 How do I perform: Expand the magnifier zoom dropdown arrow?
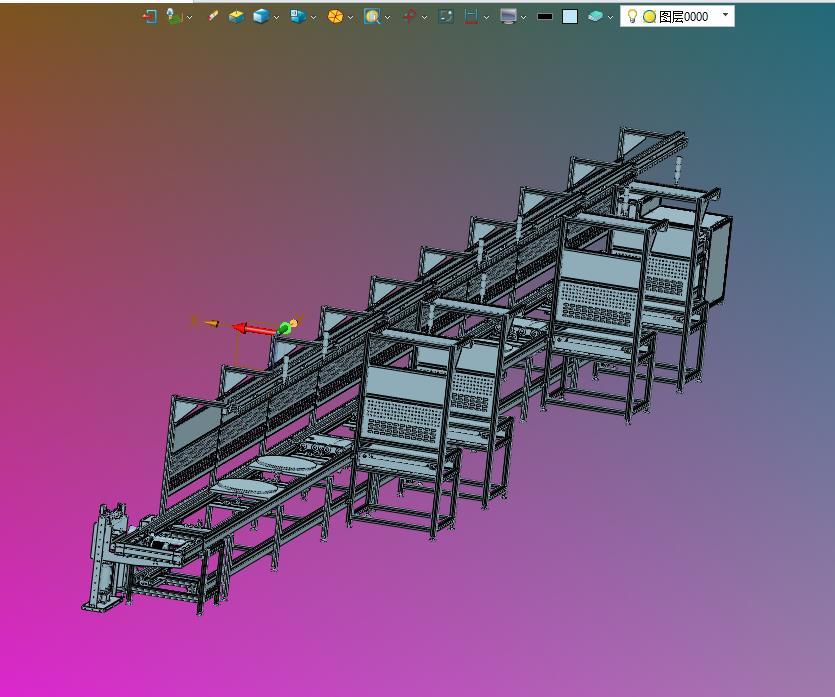(387, 18)
